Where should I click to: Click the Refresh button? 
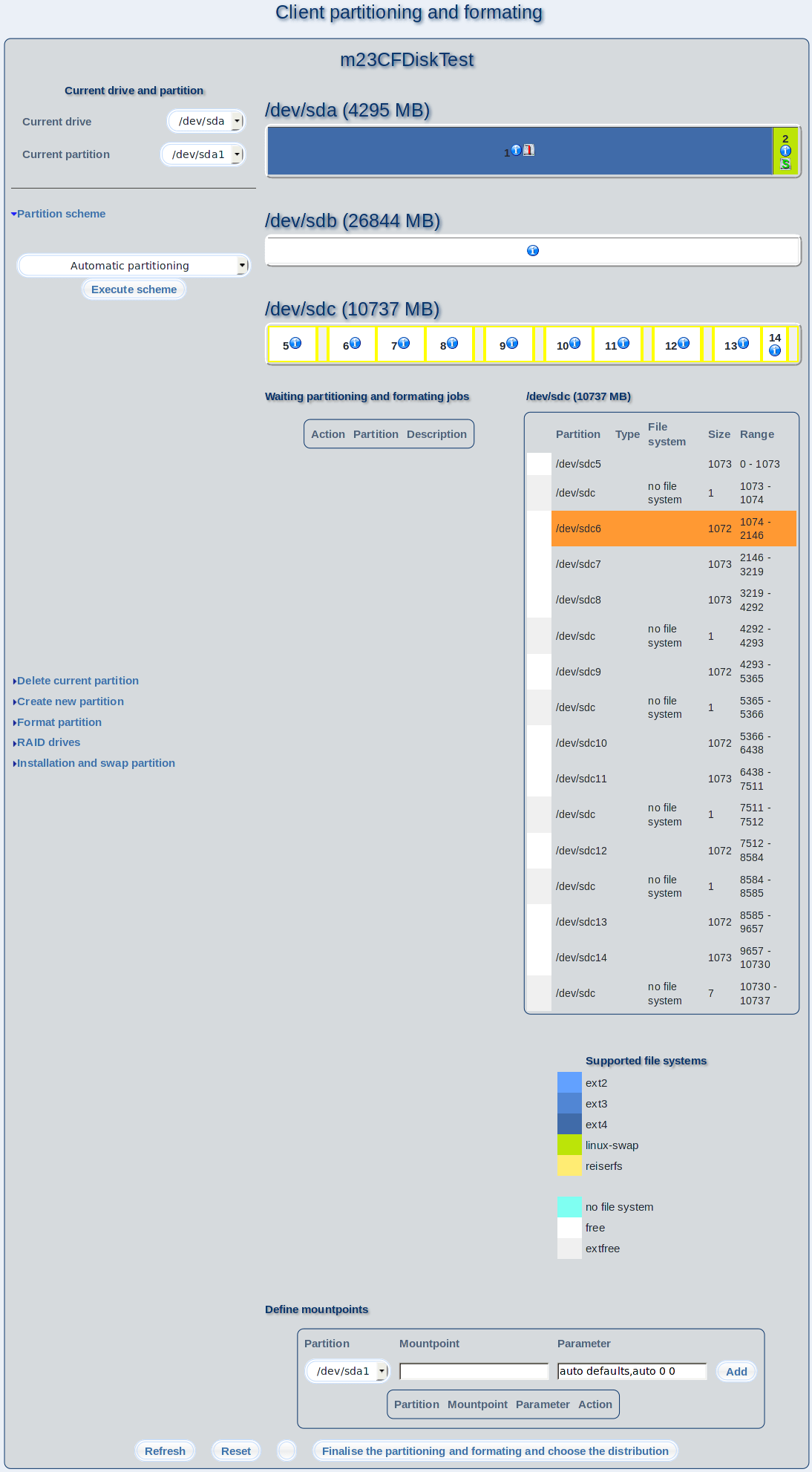(165, 1451)
